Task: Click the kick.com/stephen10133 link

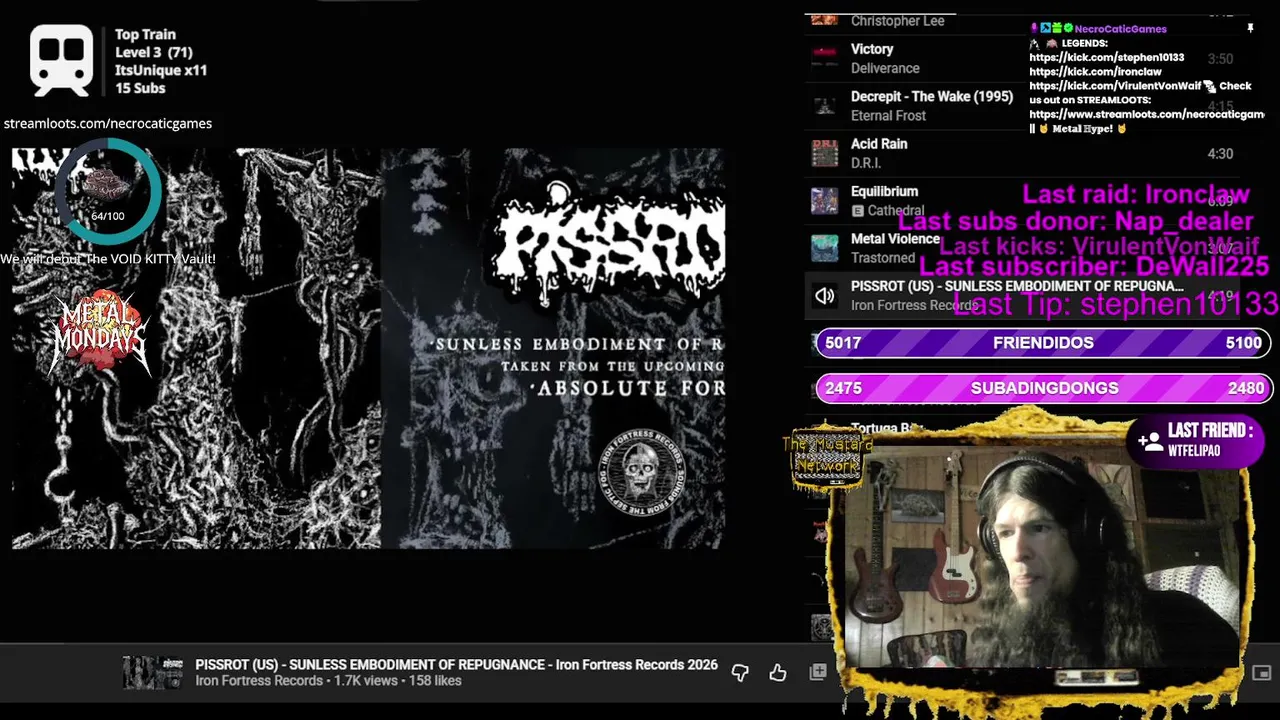Action: tap(1106, 58)
